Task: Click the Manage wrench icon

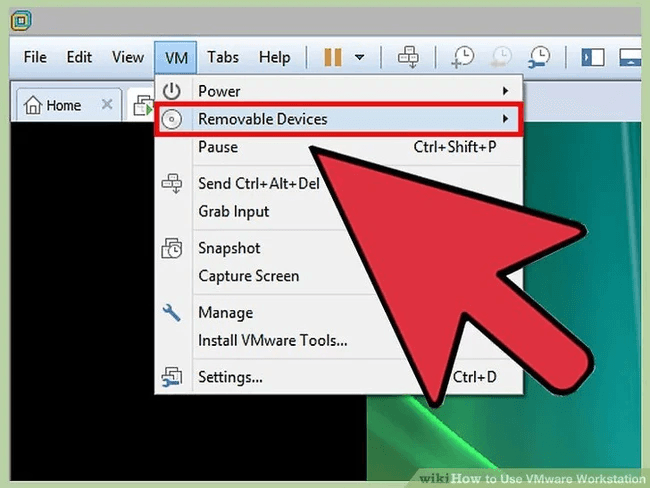Action: [171, 313]
